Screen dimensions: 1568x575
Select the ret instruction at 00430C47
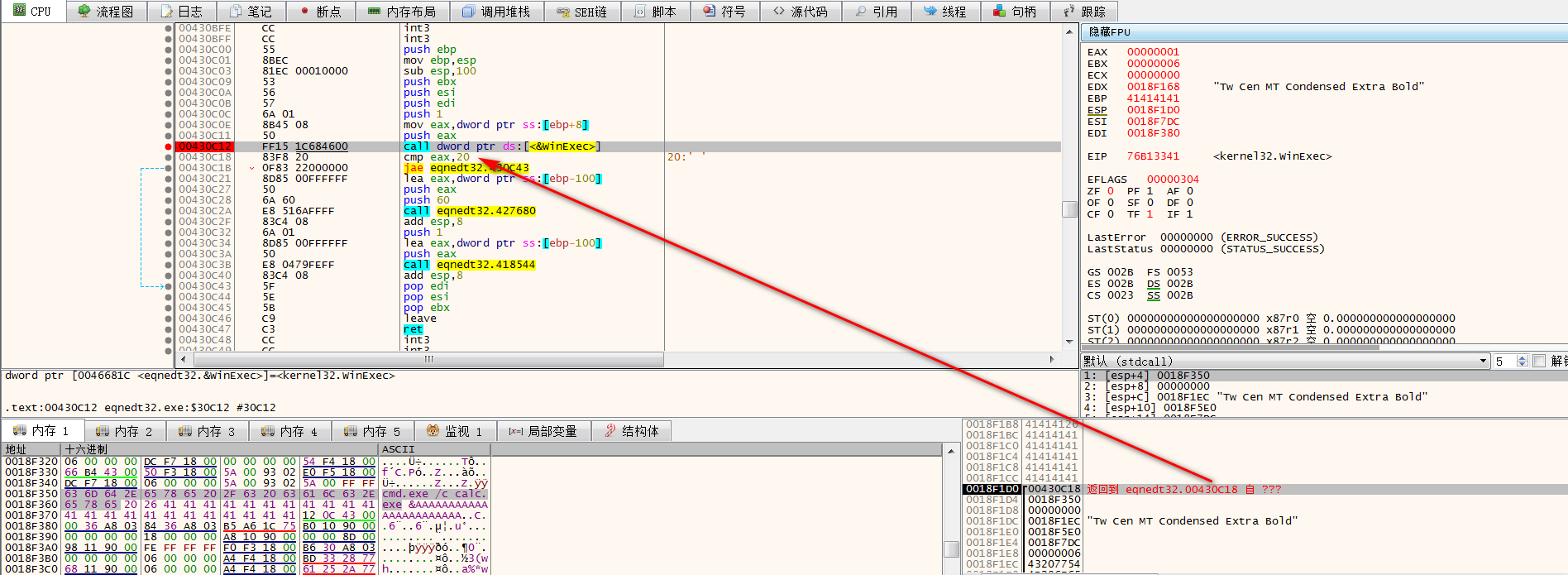click(413, 329)
